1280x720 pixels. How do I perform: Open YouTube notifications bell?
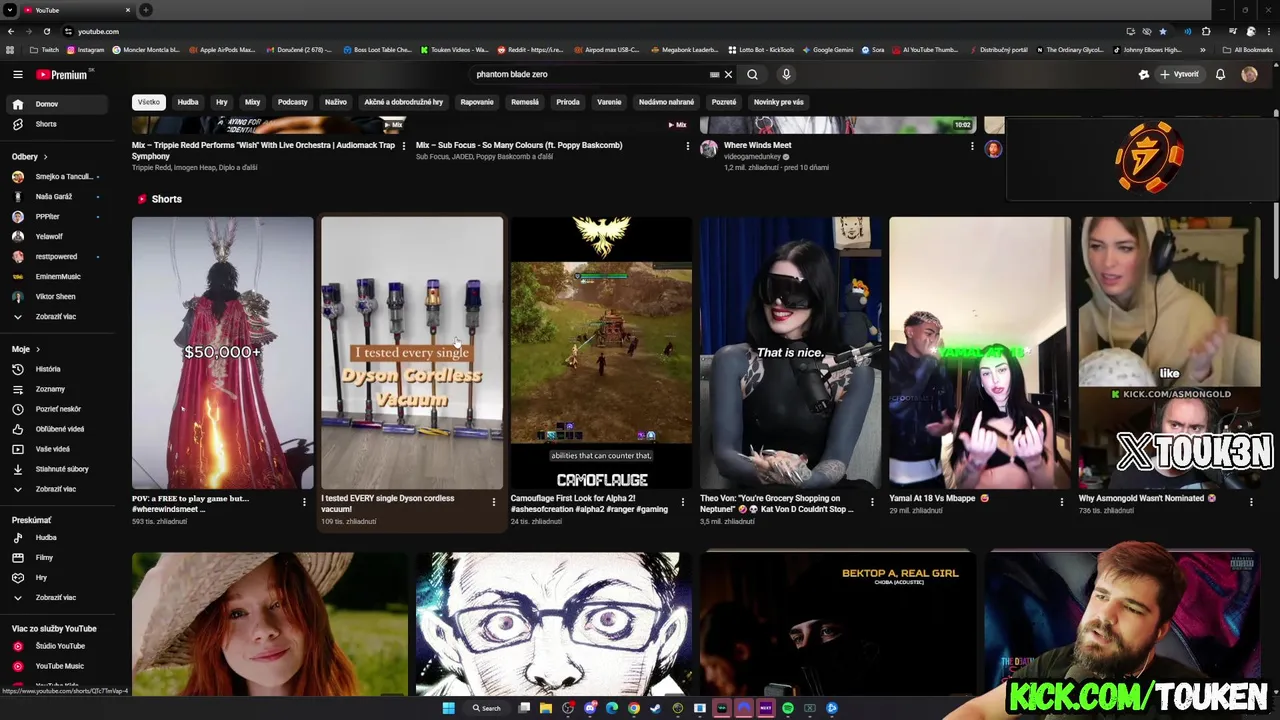tap(1220, 74)
